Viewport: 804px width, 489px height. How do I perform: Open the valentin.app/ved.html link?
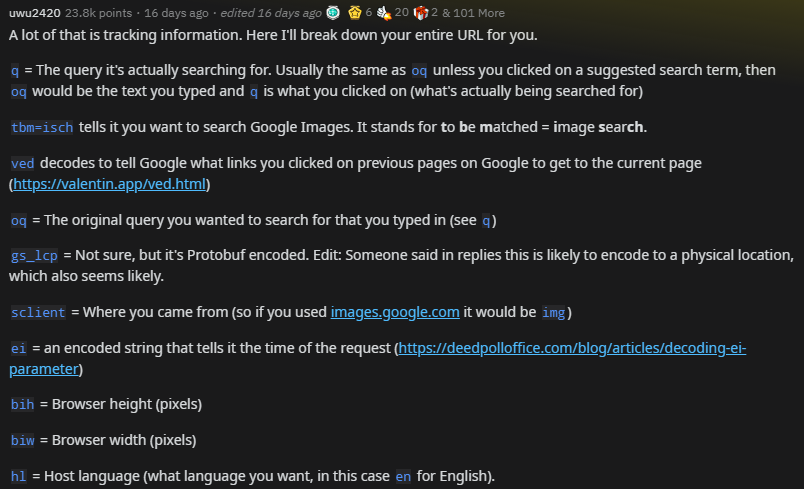coord(109,184)
